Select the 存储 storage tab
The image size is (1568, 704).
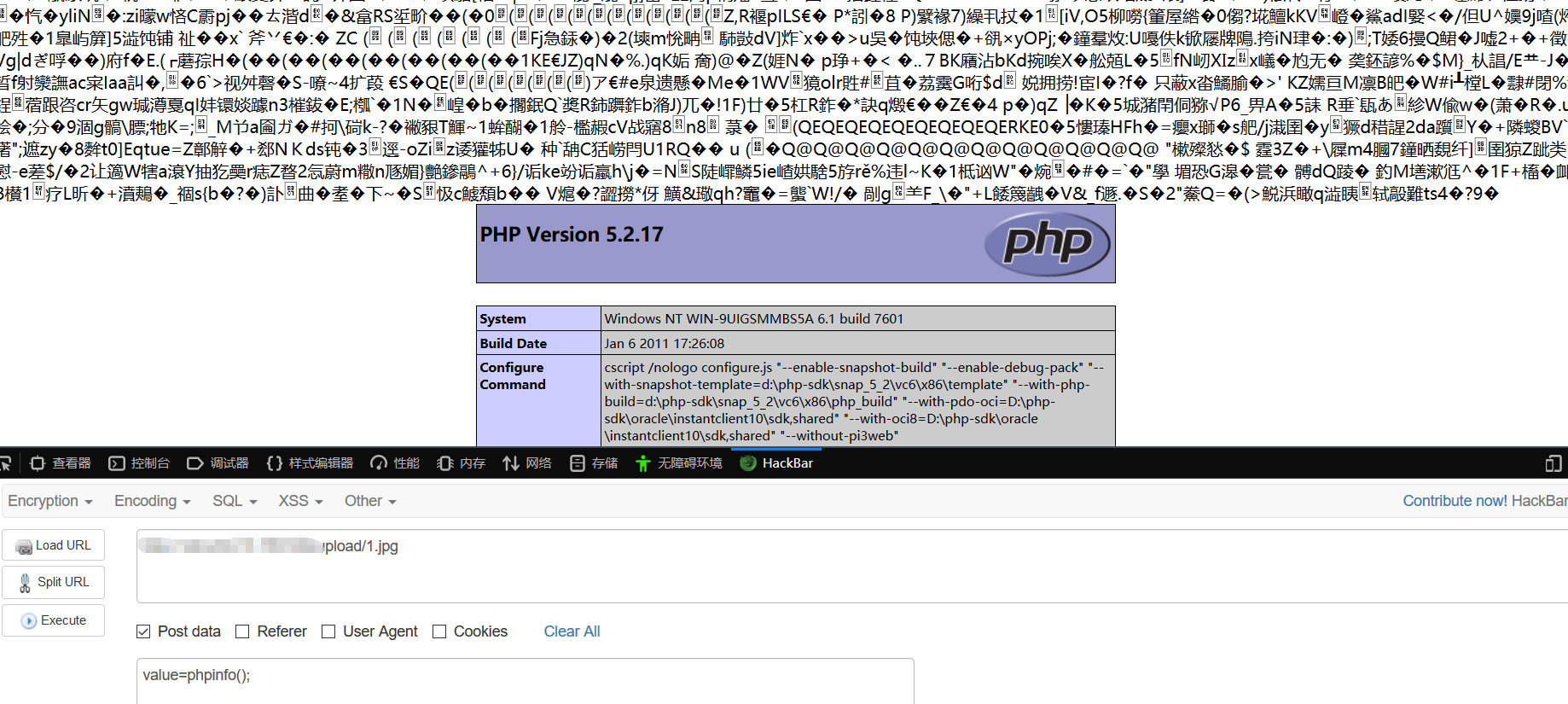coord(594,463)
